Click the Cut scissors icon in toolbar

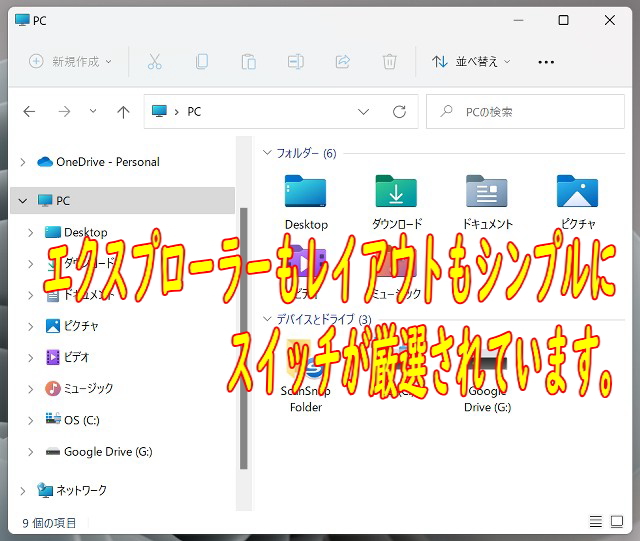point(154,62)
